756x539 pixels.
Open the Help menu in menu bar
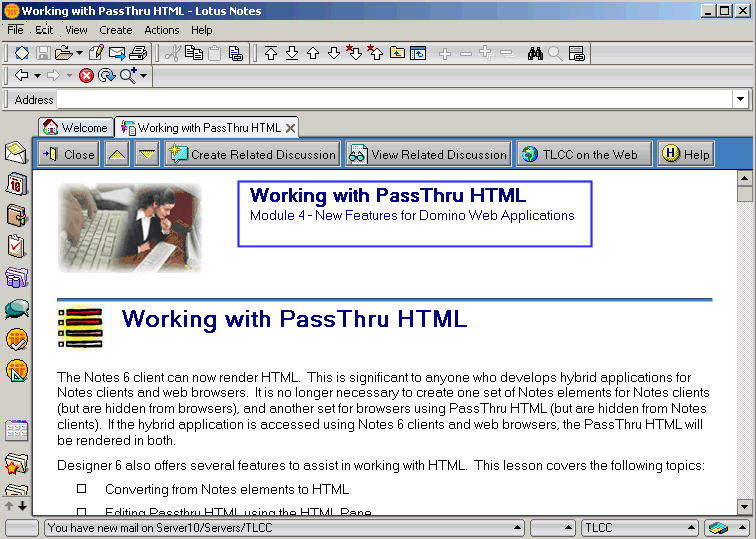pos(202,30)
